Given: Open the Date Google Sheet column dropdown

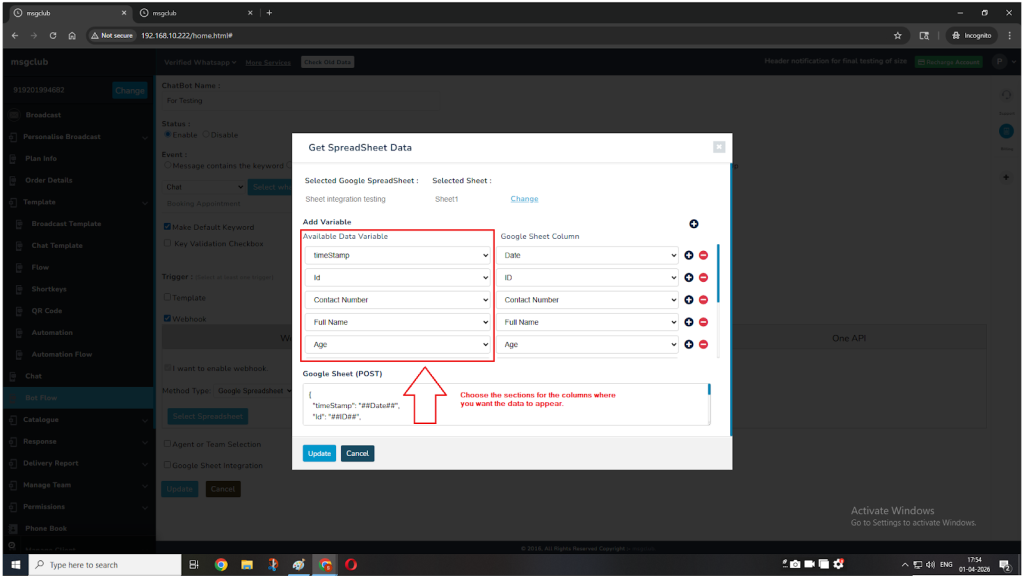Looking at the screenshot, I should (x=589, y=255).
